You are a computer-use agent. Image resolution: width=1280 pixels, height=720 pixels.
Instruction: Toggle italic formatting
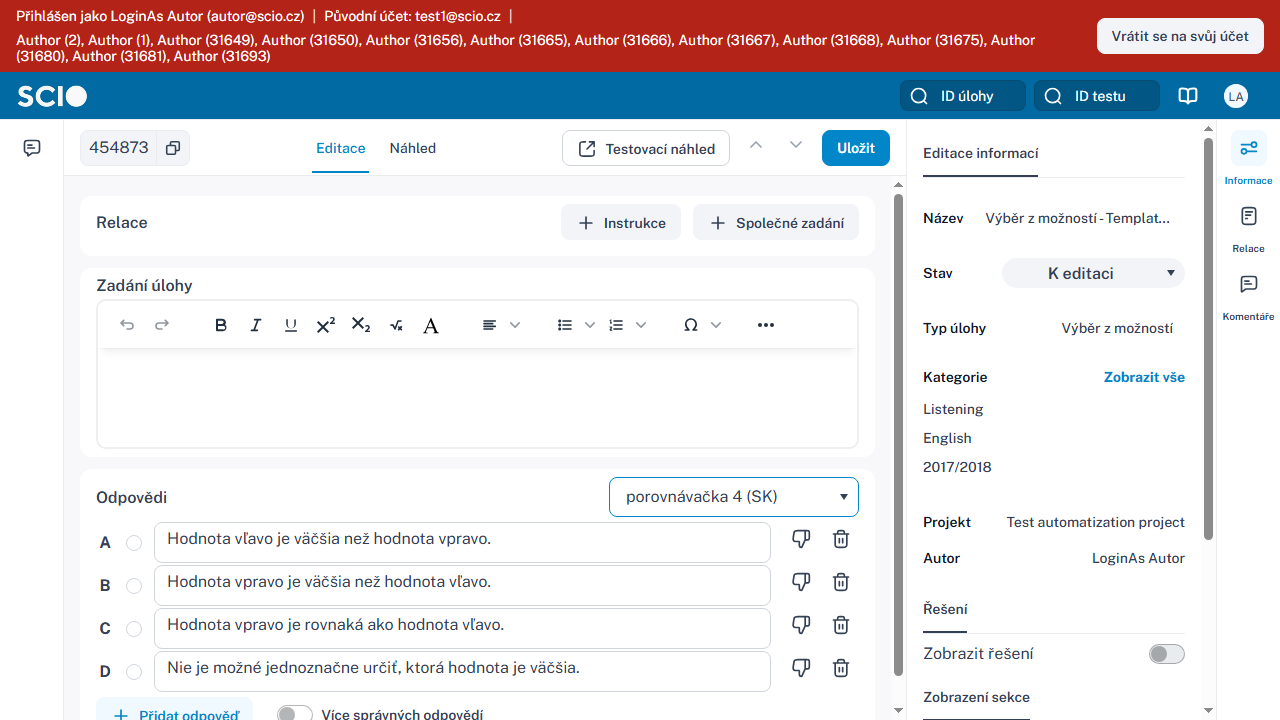256,325
